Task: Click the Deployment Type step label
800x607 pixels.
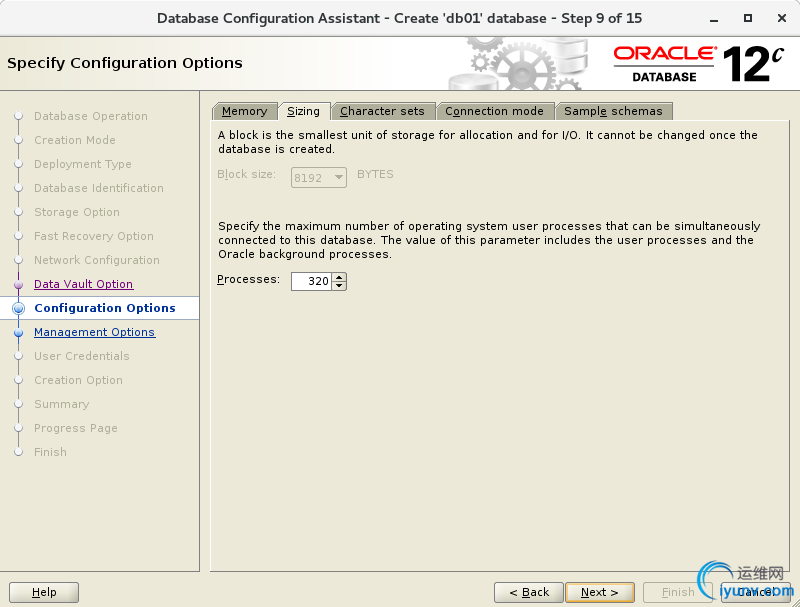Action: pyautogui.click(x=83, y=164)
